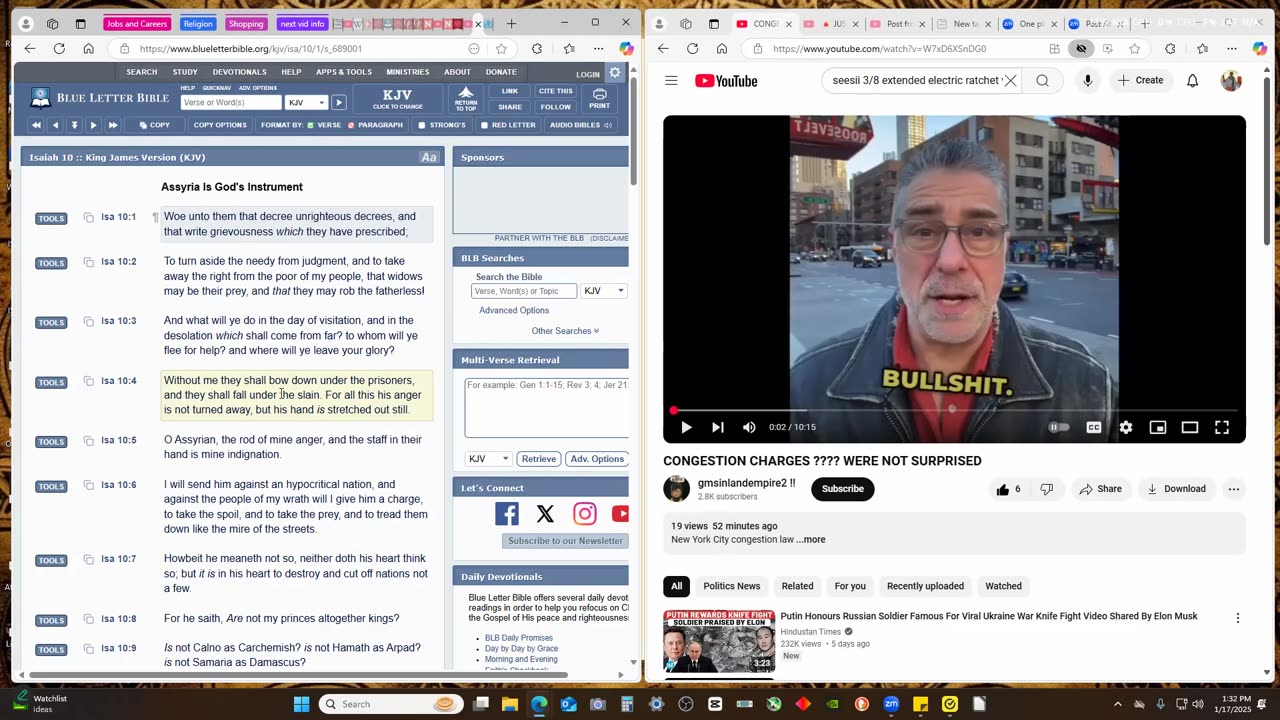Viewport: 1280px width, 720px height.
Task: Open Windows Start button on taskbar
Action: pyautogui.click(x=301, y=704)
